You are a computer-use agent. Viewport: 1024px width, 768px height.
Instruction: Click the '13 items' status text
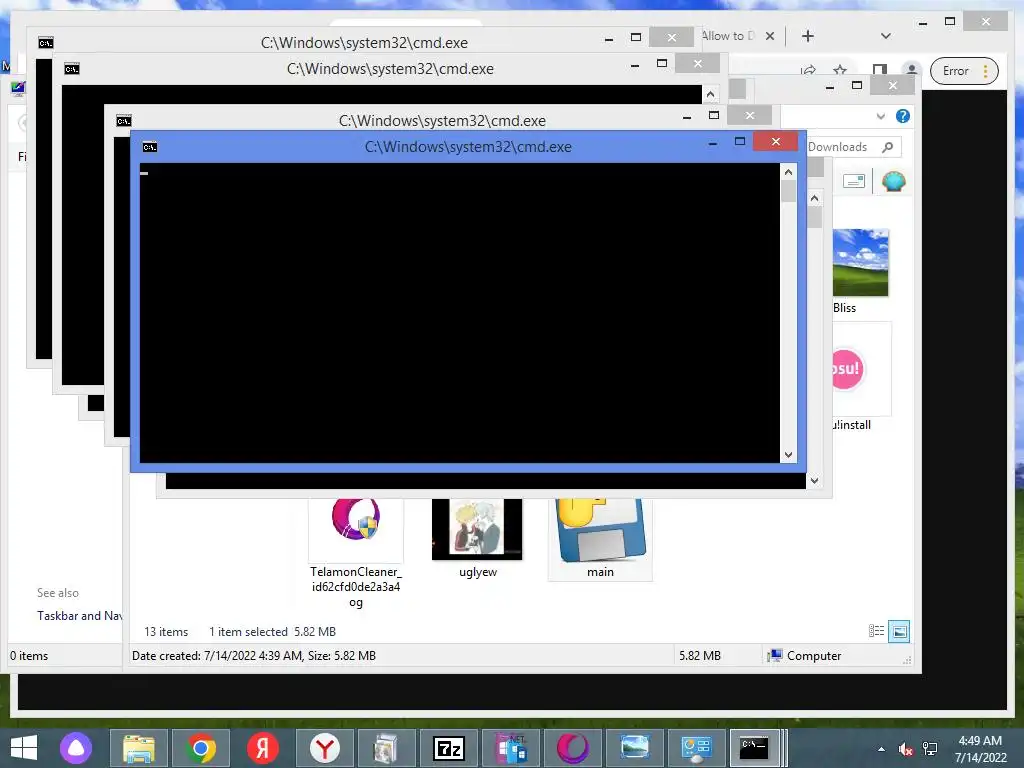tap(166, 632)
